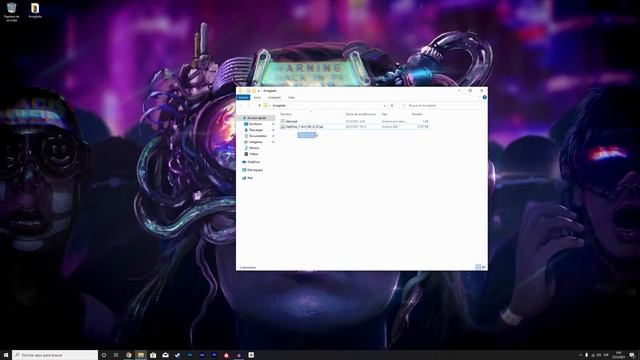Open the taskbar clock and calendar
This screenshot has width=640, height=360.
click(618, 355)
